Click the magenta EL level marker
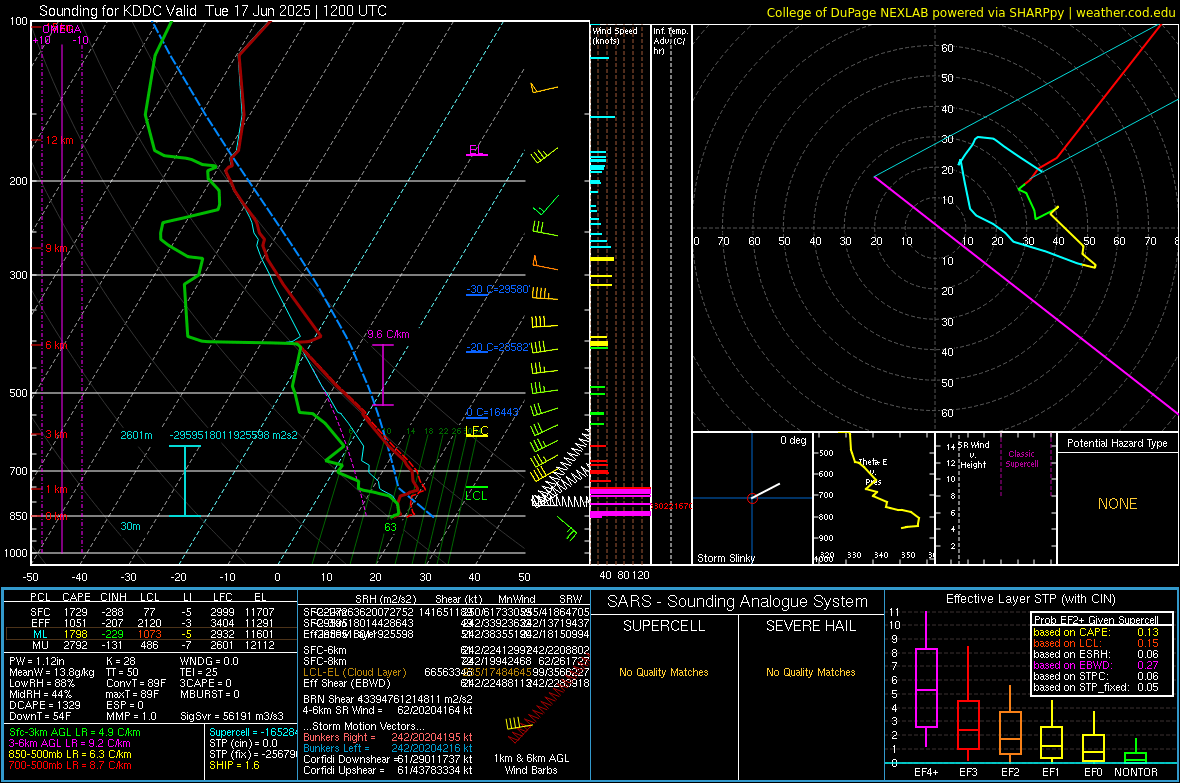 476,151
